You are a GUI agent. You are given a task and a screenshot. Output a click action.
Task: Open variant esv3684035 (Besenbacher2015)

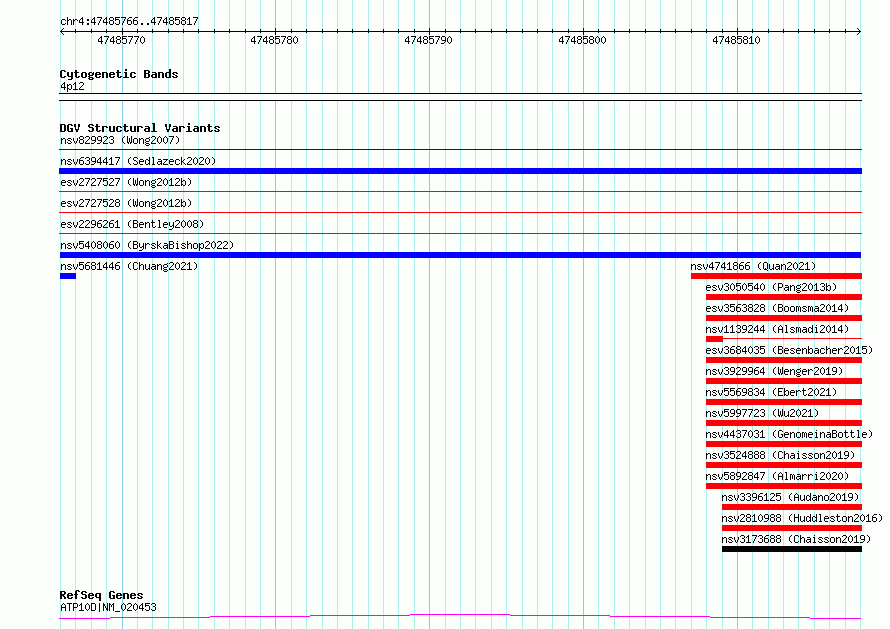pos(789,350)
